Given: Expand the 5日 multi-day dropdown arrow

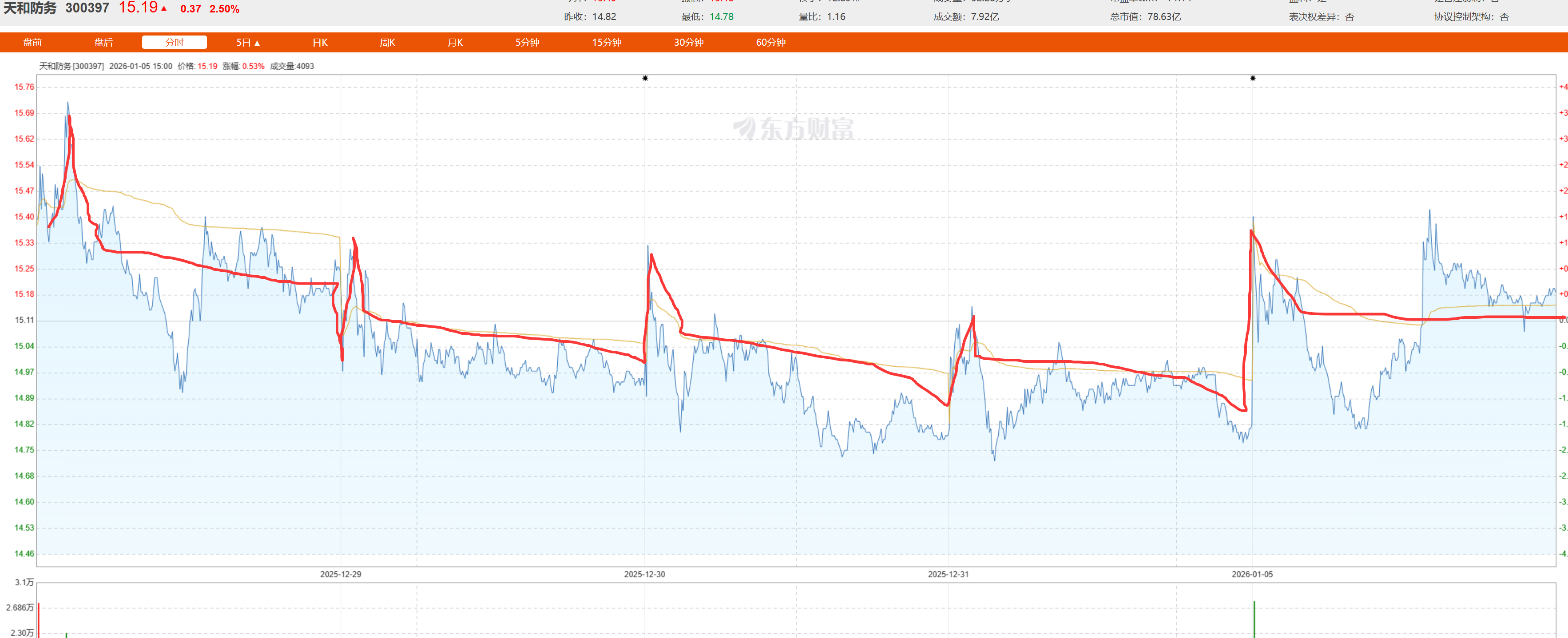Looking at the screenshot, I should pos(258,43).
